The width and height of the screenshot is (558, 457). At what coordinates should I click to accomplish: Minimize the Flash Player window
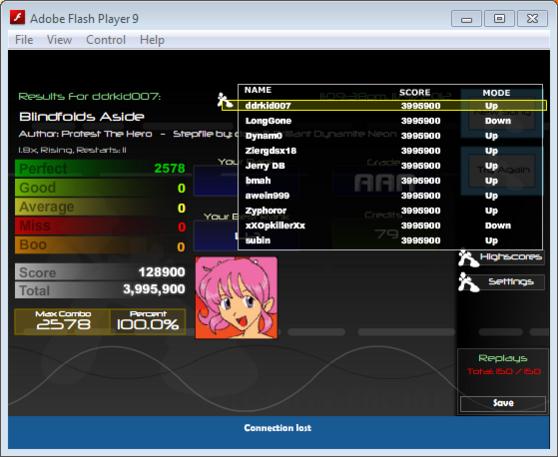[x=467, y=19]
